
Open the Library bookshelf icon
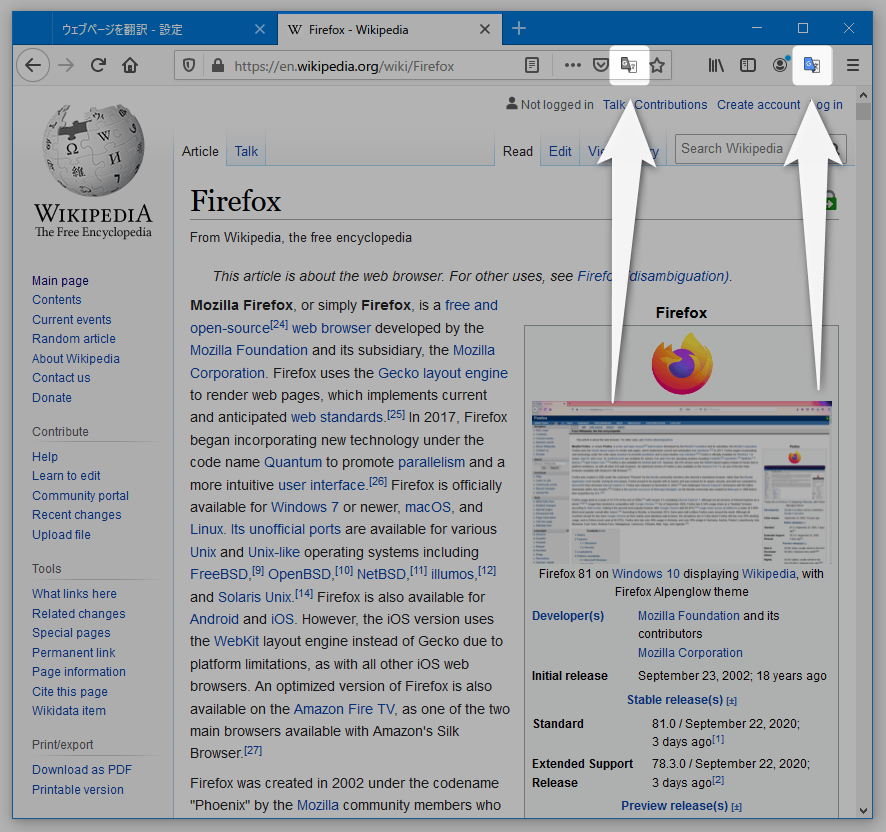pyautogui.click(x=716, y=66)
